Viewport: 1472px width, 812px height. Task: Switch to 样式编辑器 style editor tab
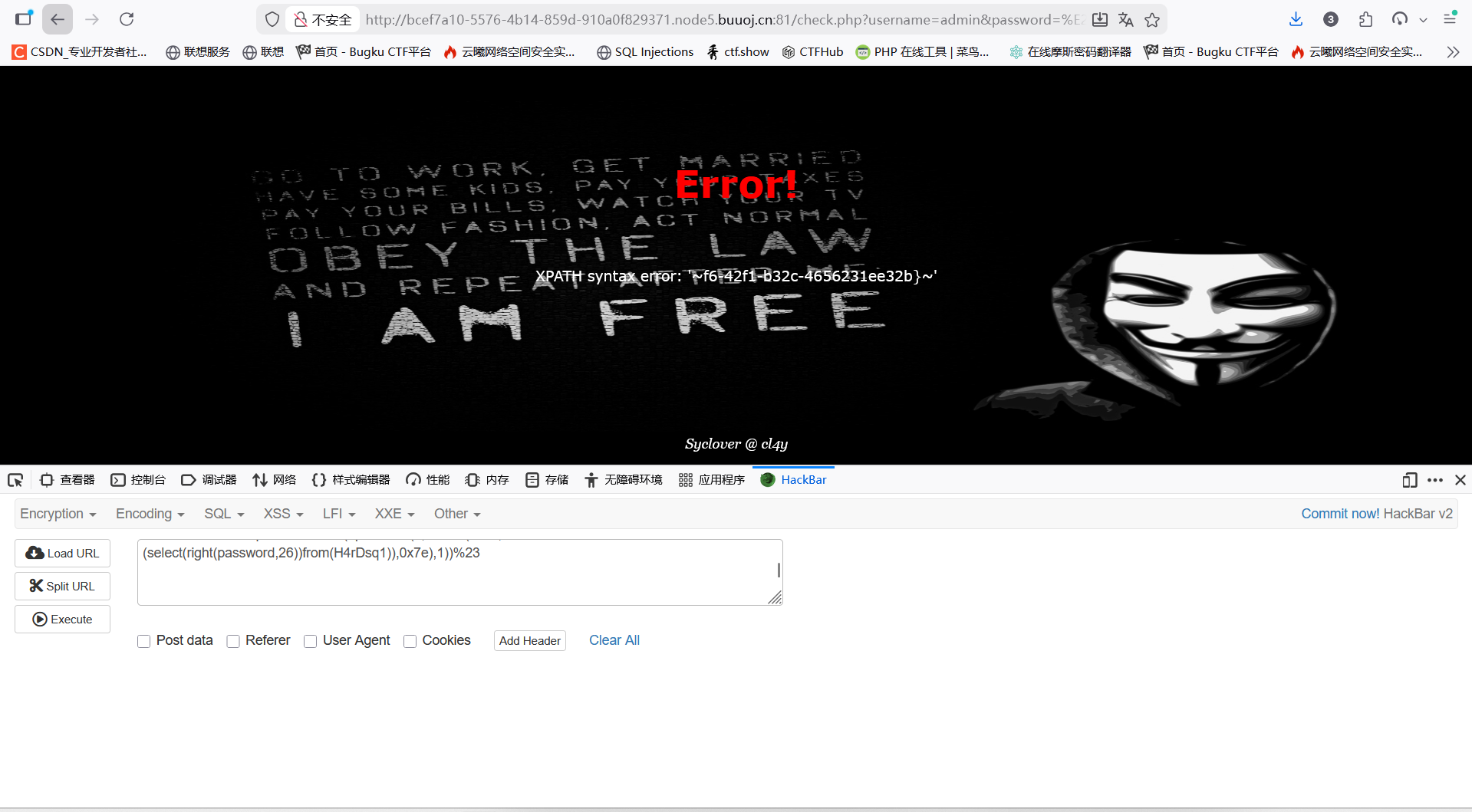pyautogui.click(x=351, y=480)
